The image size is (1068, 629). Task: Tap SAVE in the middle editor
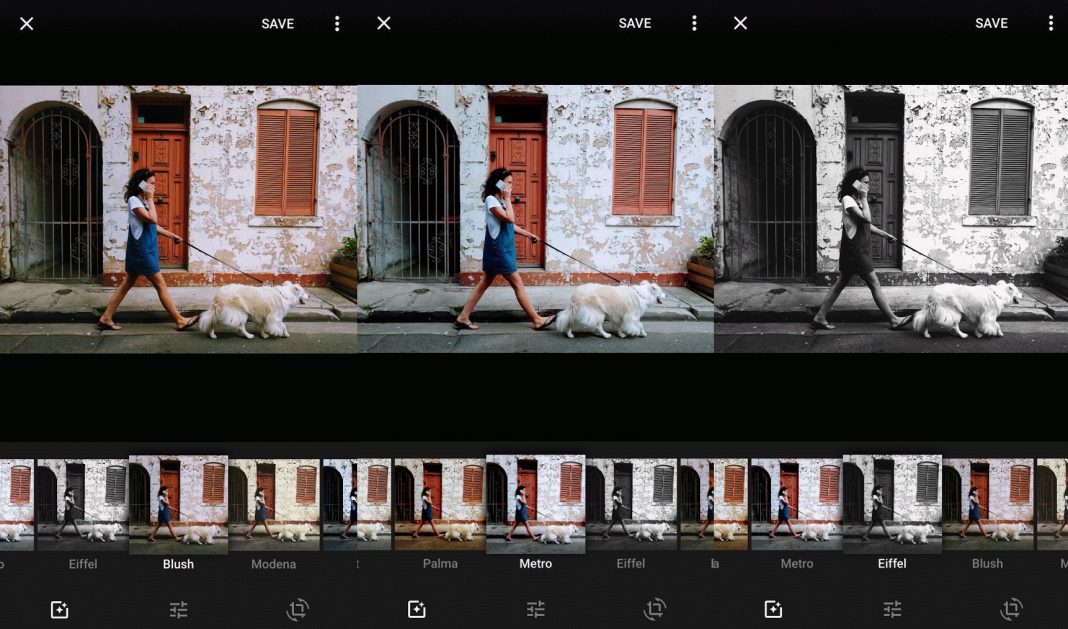(634, 23)
